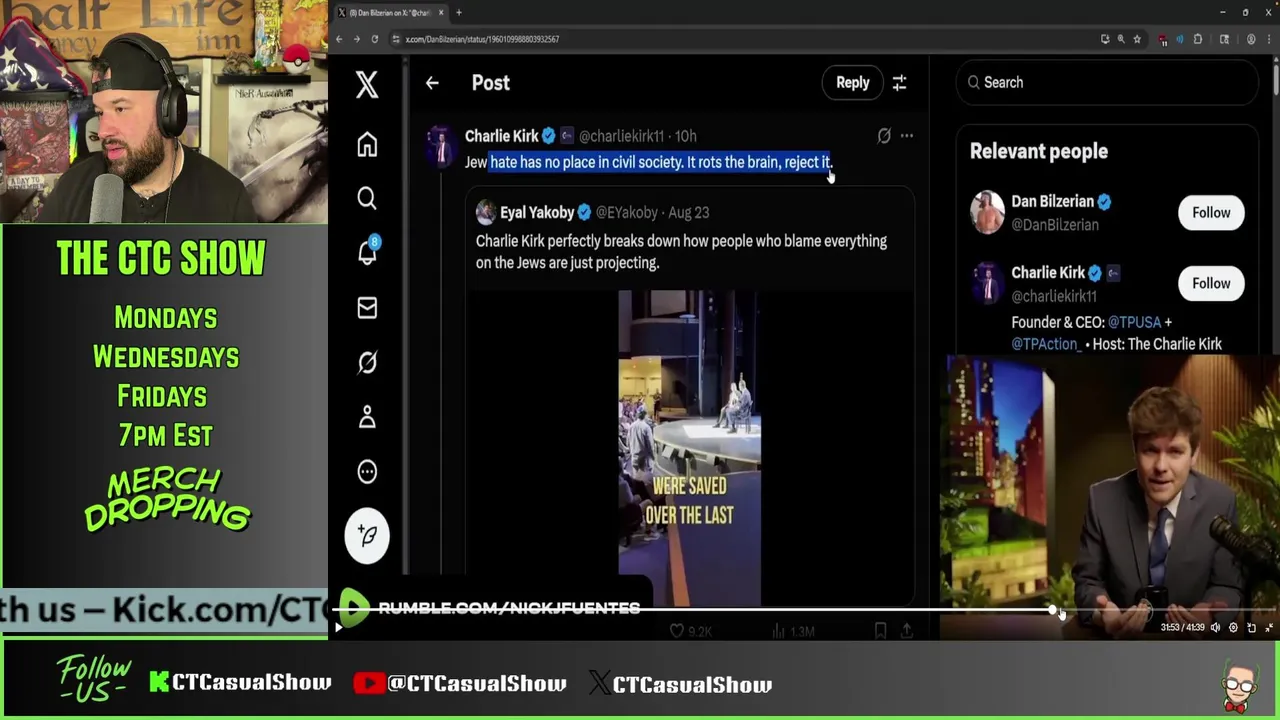Open Grok from the left sidebar
Screen dimensions: 1280x720
click(367, 362)
